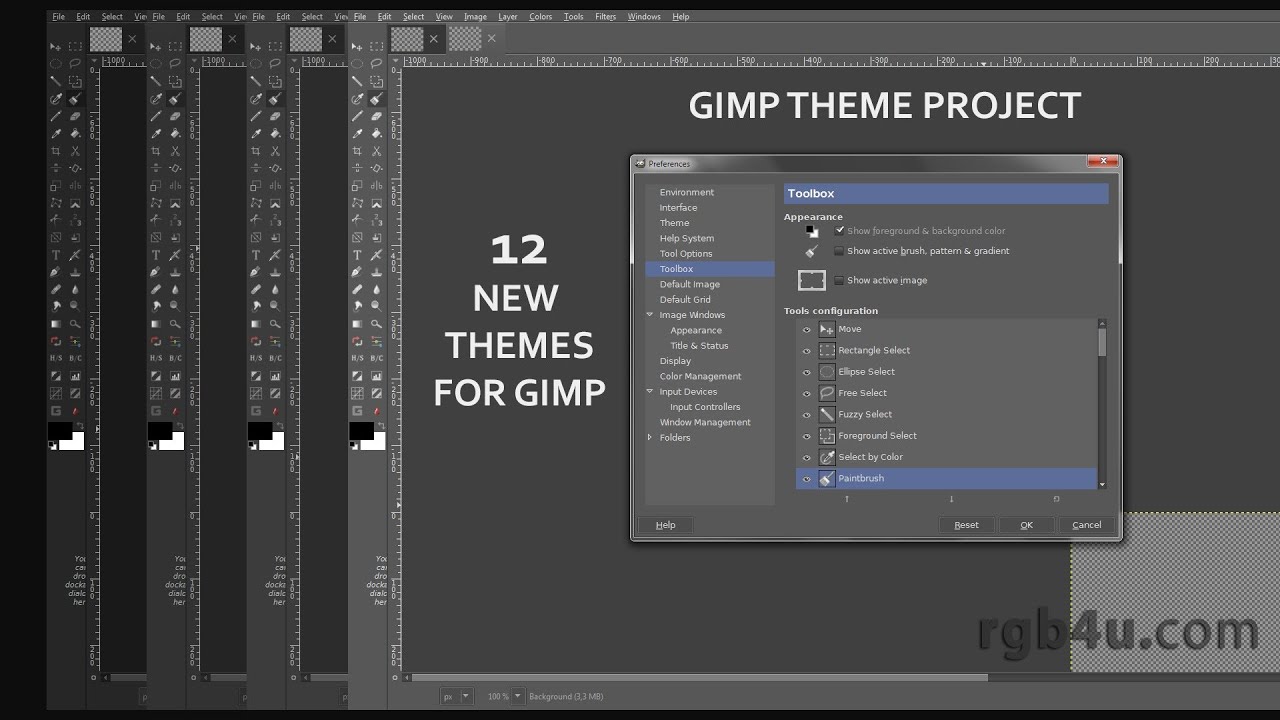
Task: Uncheck Show foreground & background color
Action: (840, 230)
